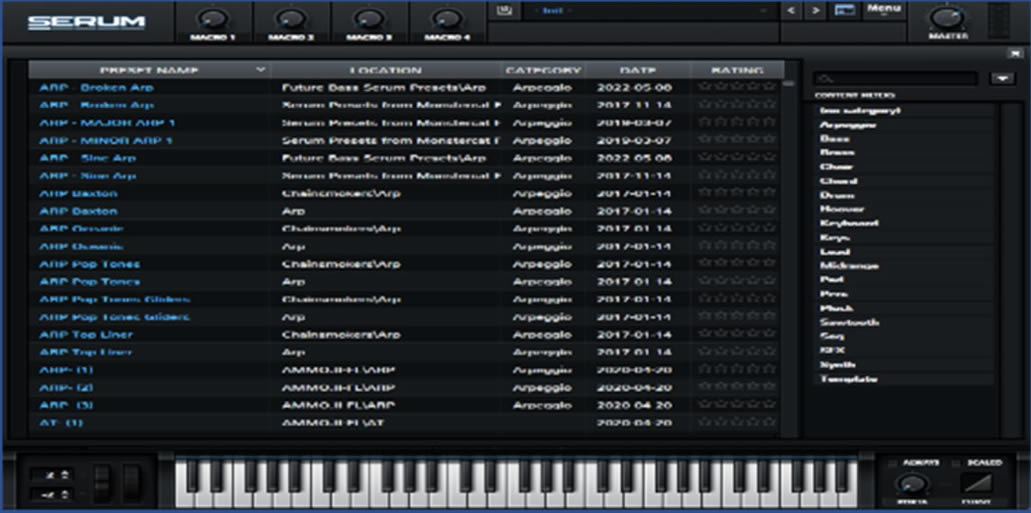Filter presets by Brass category
The width and height of the screenshot is (1031, 513).
coord(903,152)
